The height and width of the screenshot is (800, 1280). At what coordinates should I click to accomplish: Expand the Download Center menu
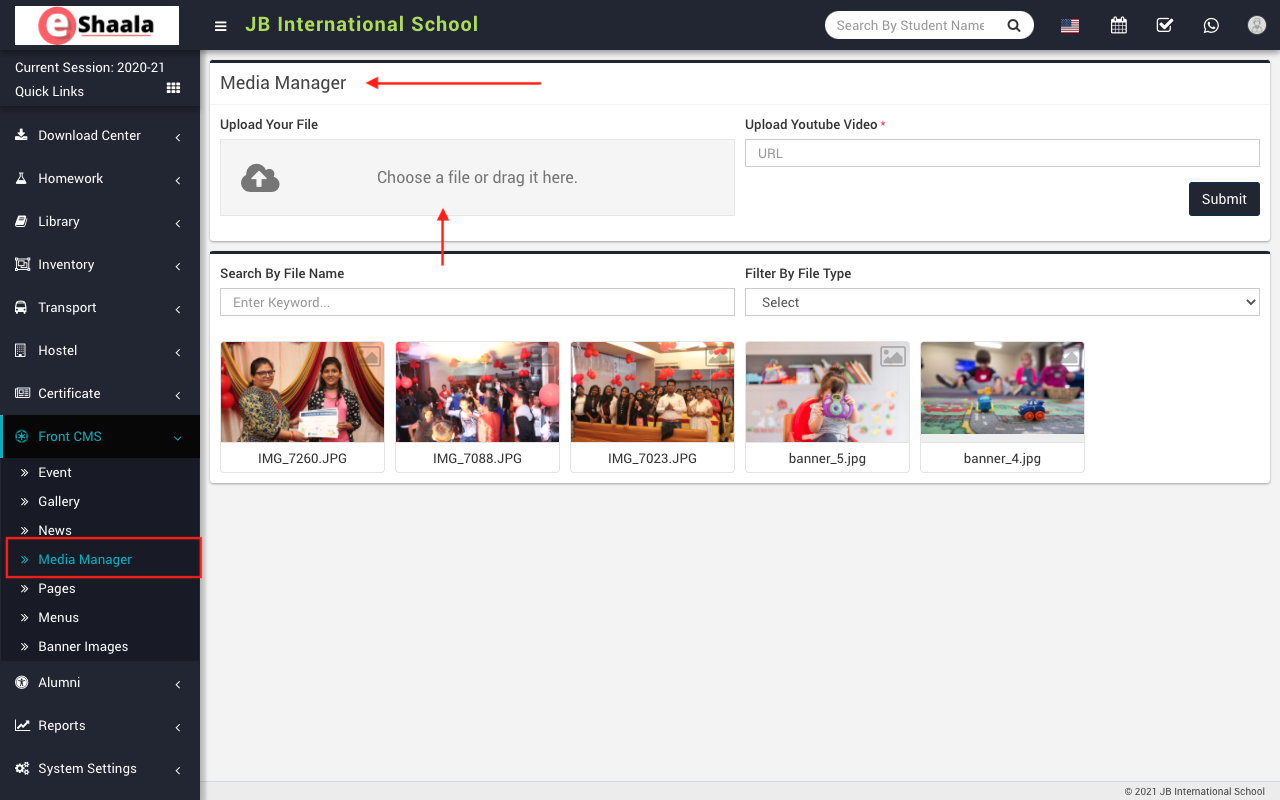99,136
